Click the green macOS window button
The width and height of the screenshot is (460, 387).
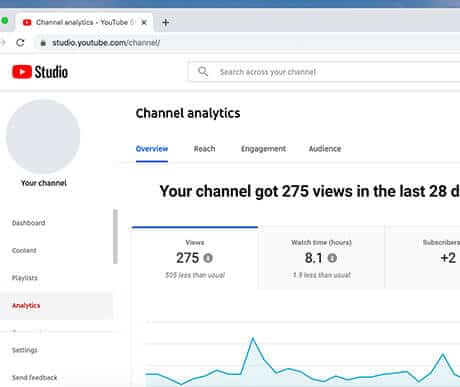coord(5,21)
